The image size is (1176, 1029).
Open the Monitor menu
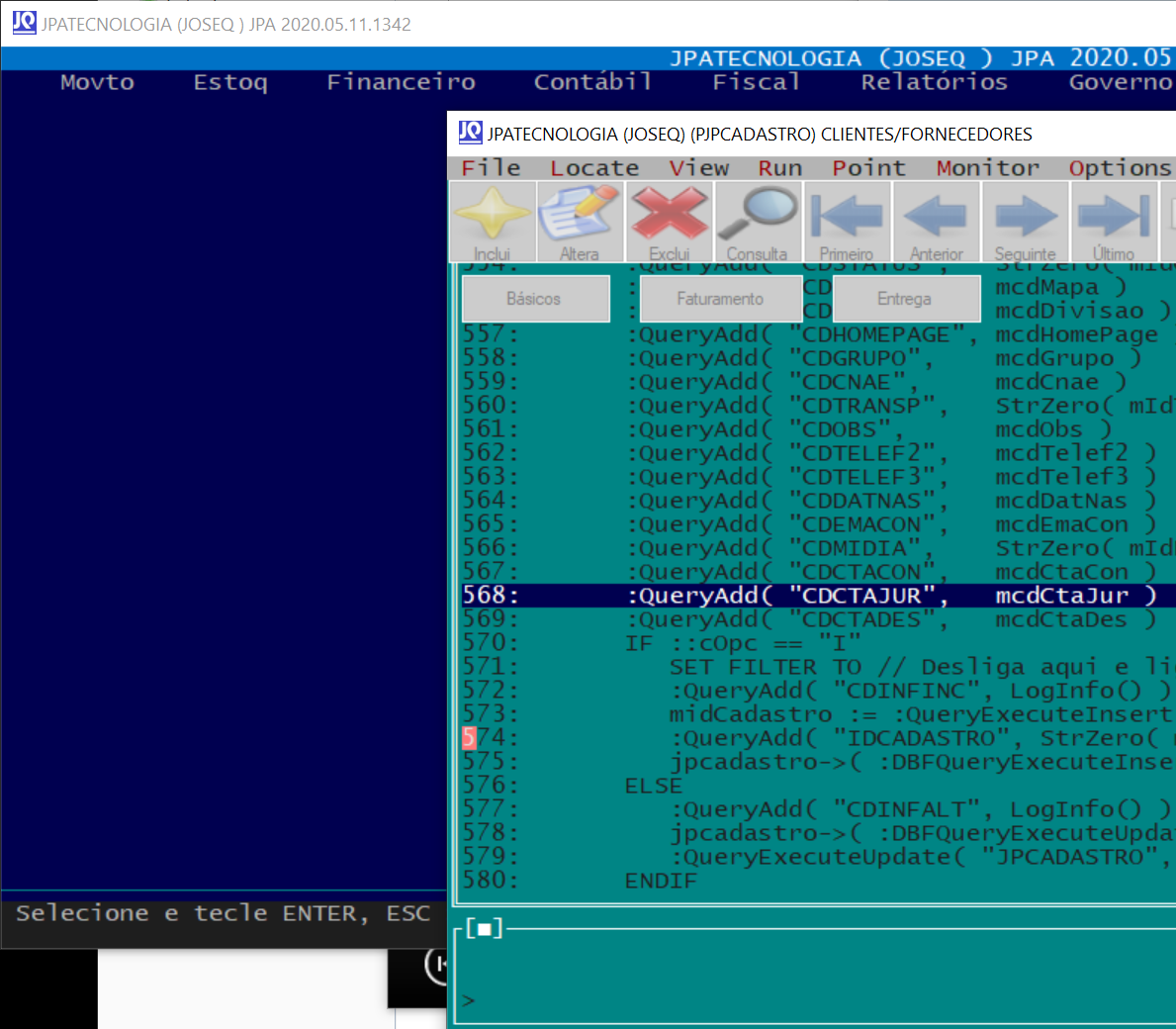point(987,168)
